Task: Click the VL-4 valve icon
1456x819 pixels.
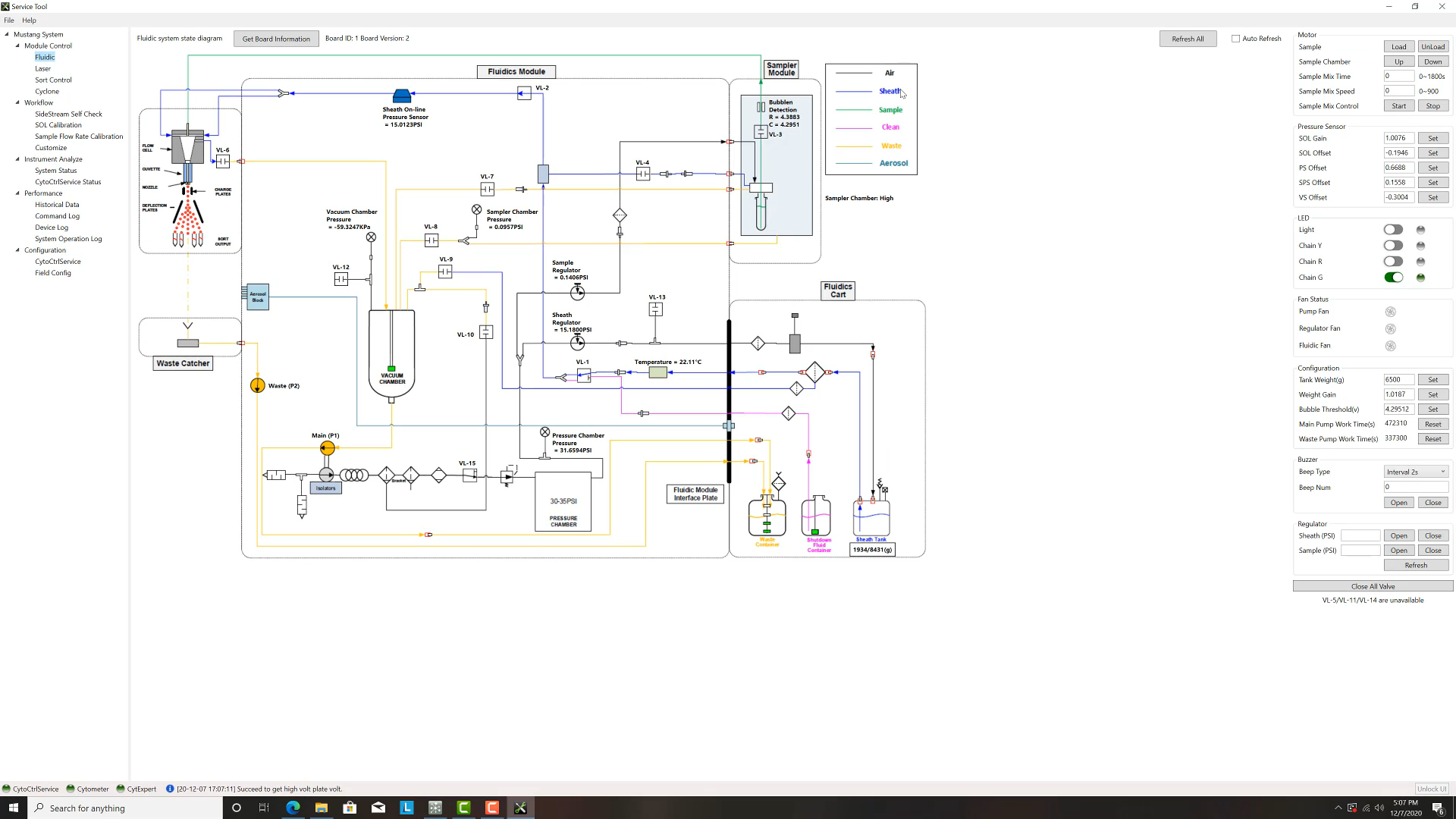Action: coord(642,174)
